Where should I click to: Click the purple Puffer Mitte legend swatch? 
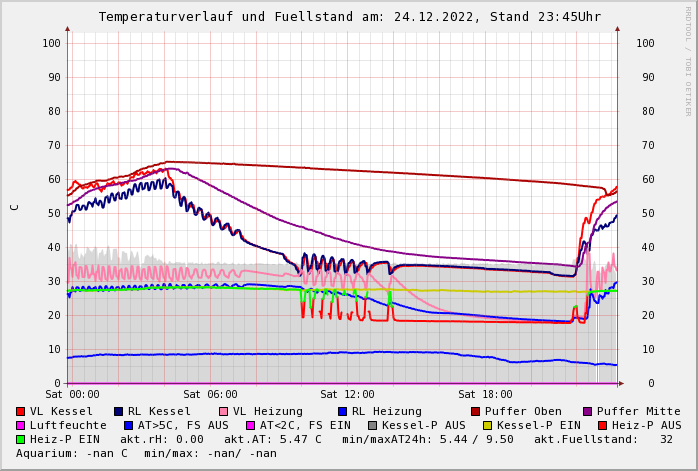pyautogui.click(x=587, y=411)
